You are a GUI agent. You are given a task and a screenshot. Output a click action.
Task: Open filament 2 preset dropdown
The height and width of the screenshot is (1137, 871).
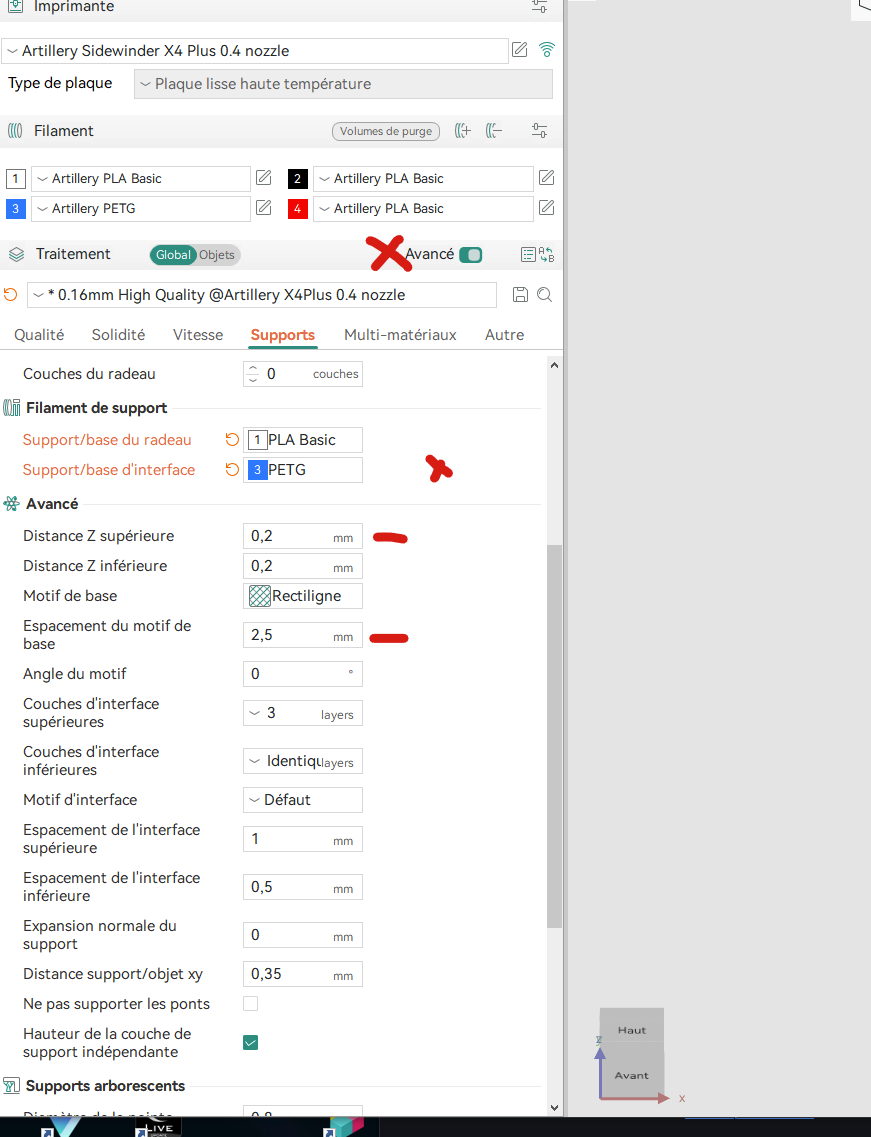423,178
